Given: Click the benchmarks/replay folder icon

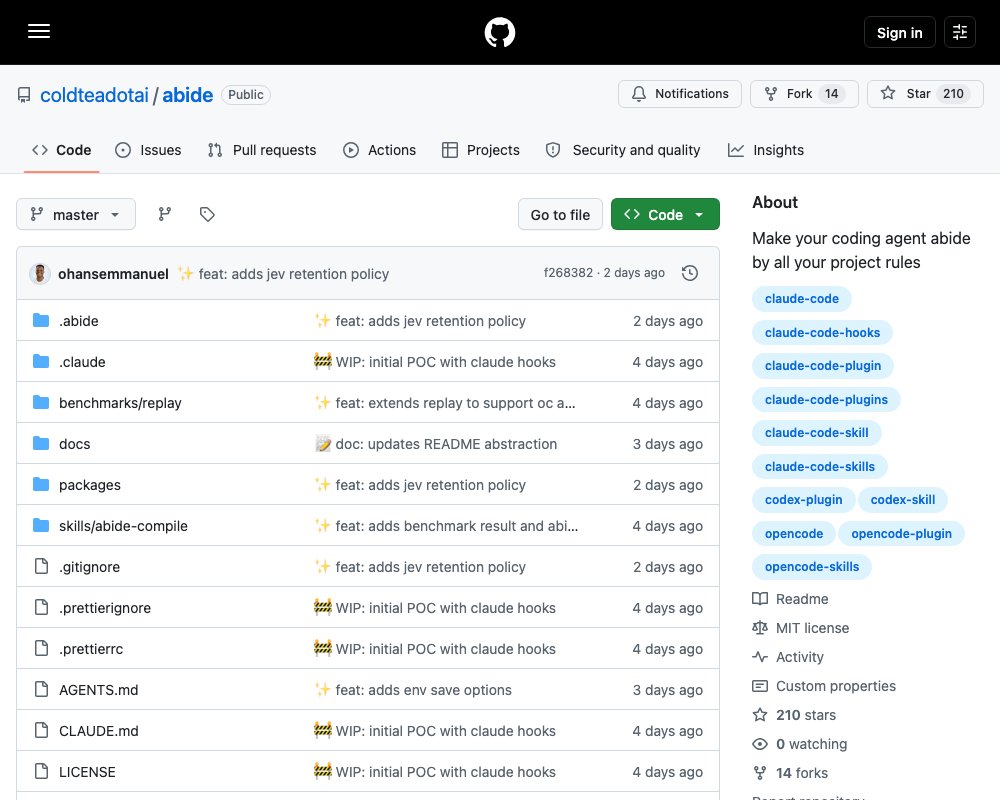Looking at the screenshot, I should 41,403.
